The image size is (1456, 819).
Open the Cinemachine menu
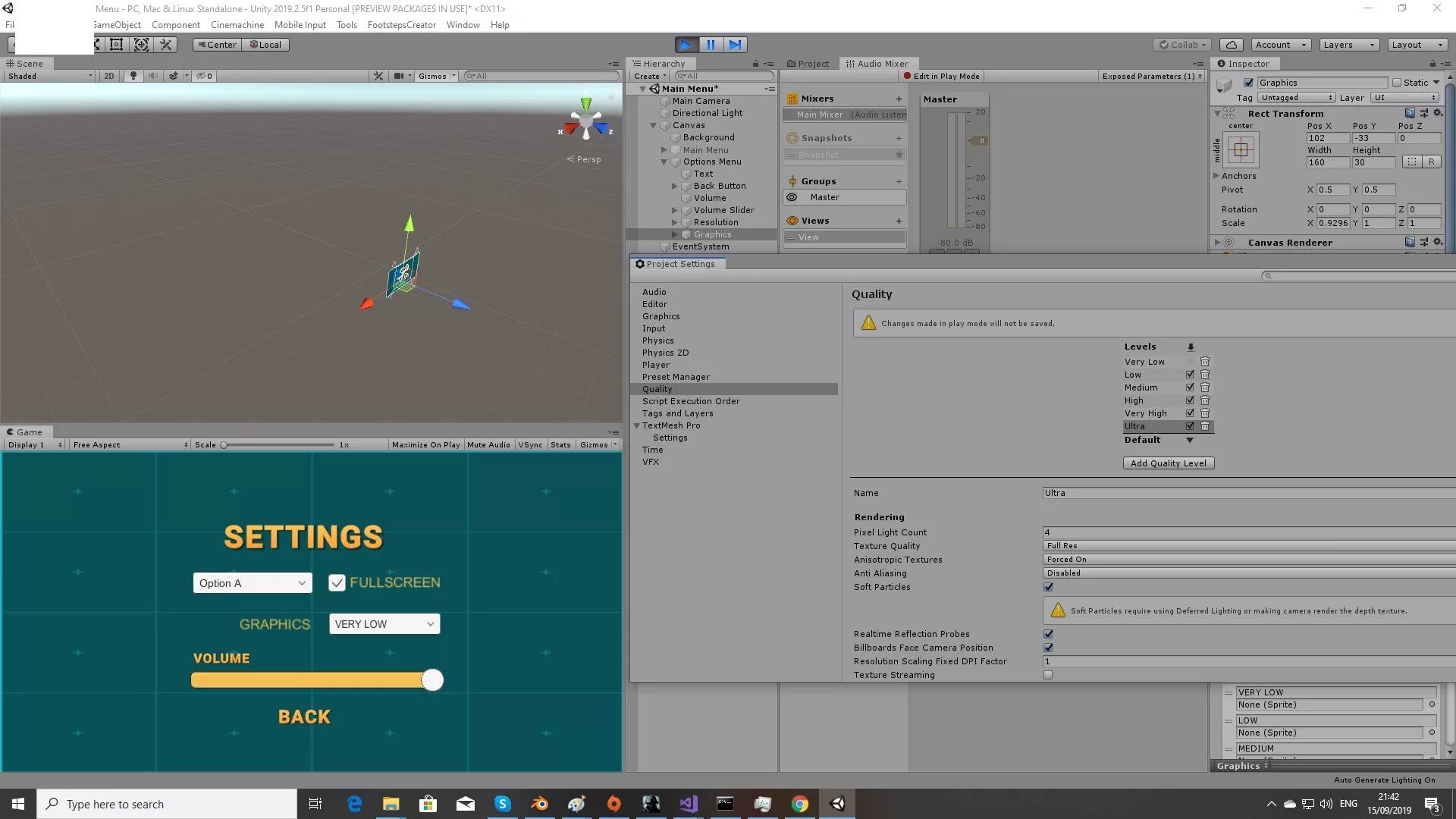coord(237,25)
